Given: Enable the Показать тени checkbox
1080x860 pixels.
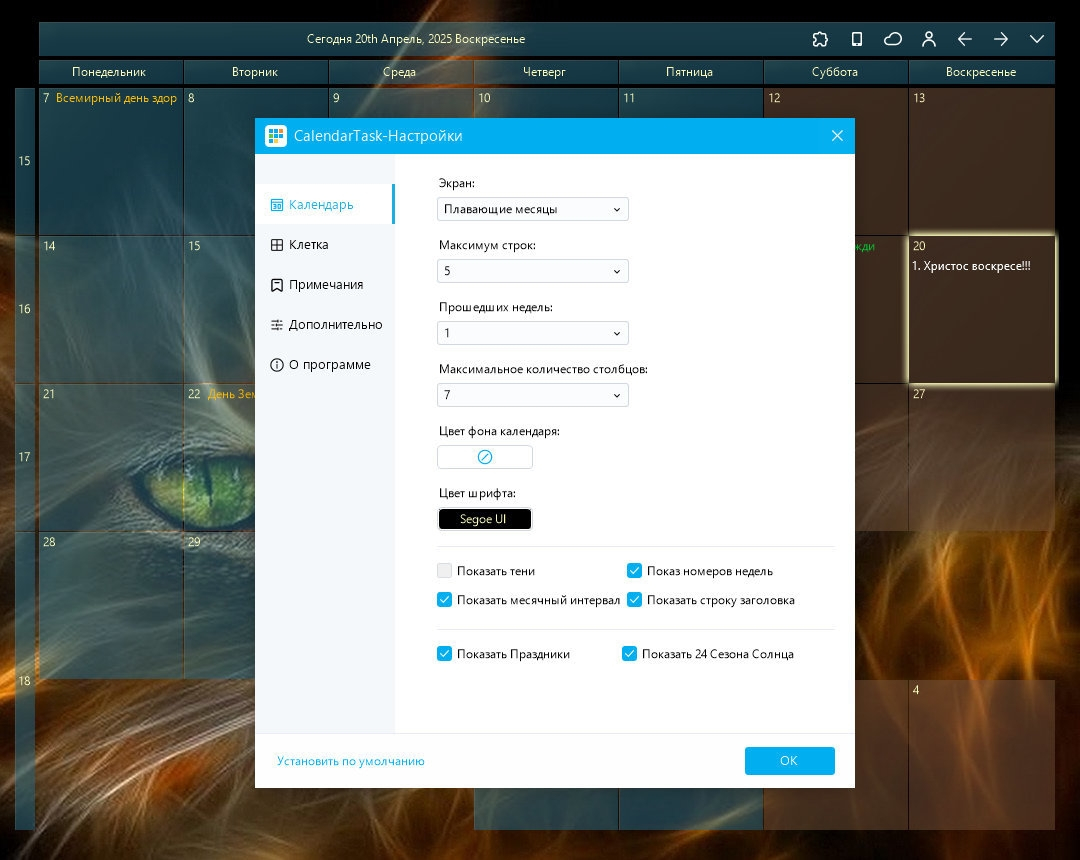Looking at the screenshot, I should [444, 571].
